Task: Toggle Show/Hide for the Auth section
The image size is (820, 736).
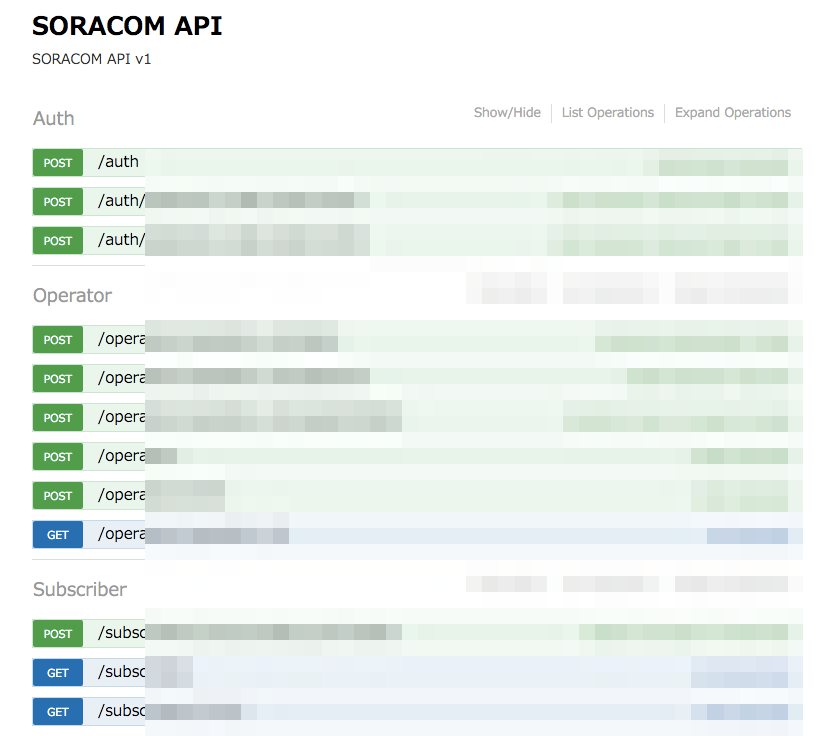Action: 507,112
